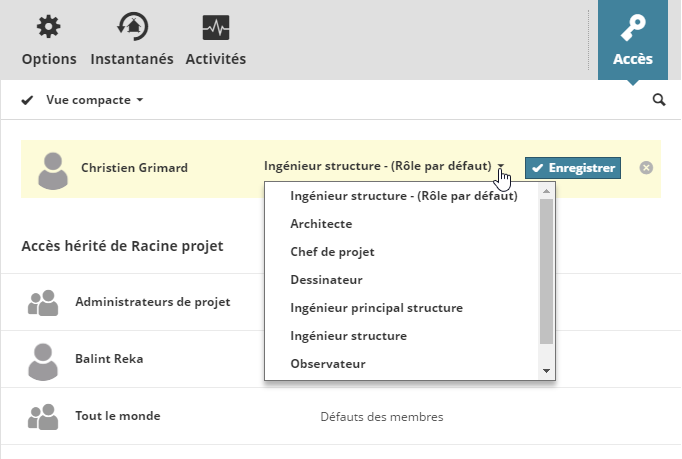The width and height of the screenshot is (682, 459).
Task: Select Architecte from the role list
Action: [321, 224]
